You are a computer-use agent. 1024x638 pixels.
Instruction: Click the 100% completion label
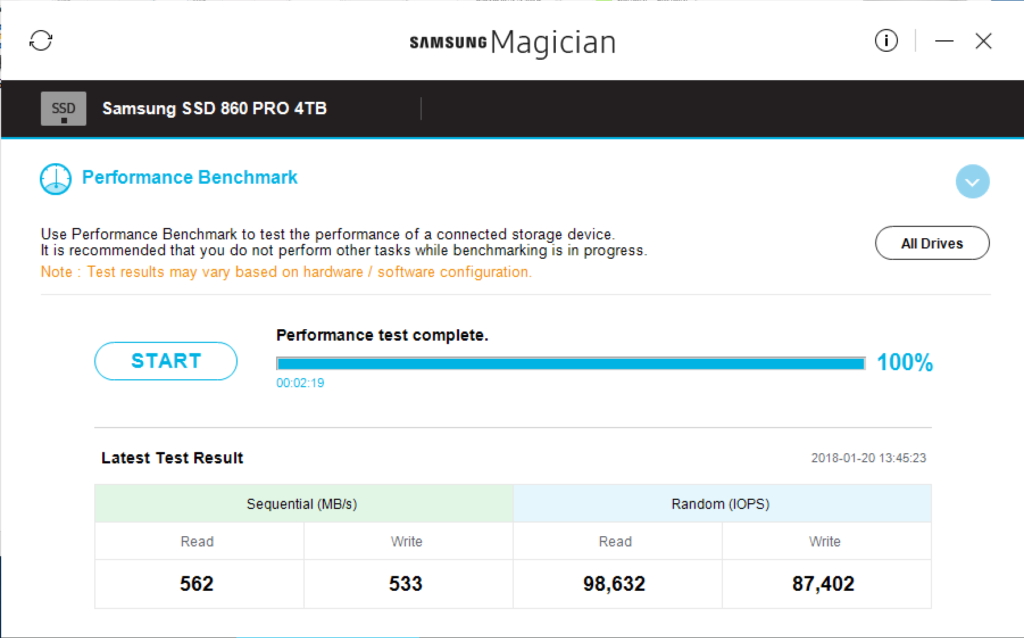tap(905, 363)
